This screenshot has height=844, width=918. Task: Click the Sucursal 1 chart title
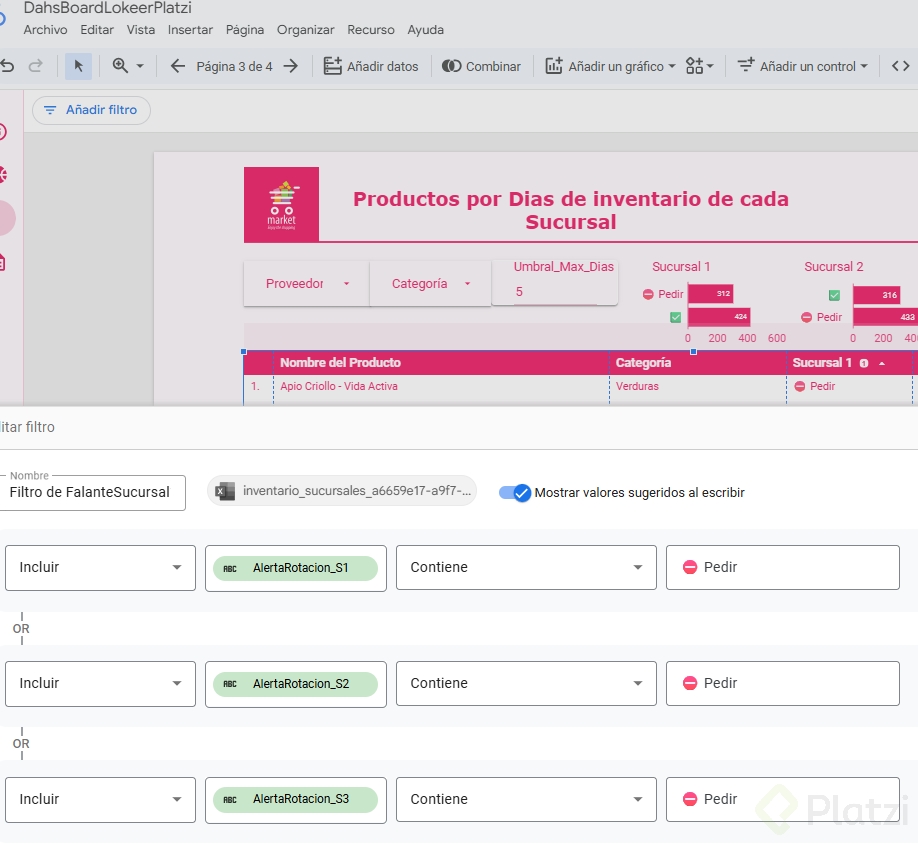681,267
